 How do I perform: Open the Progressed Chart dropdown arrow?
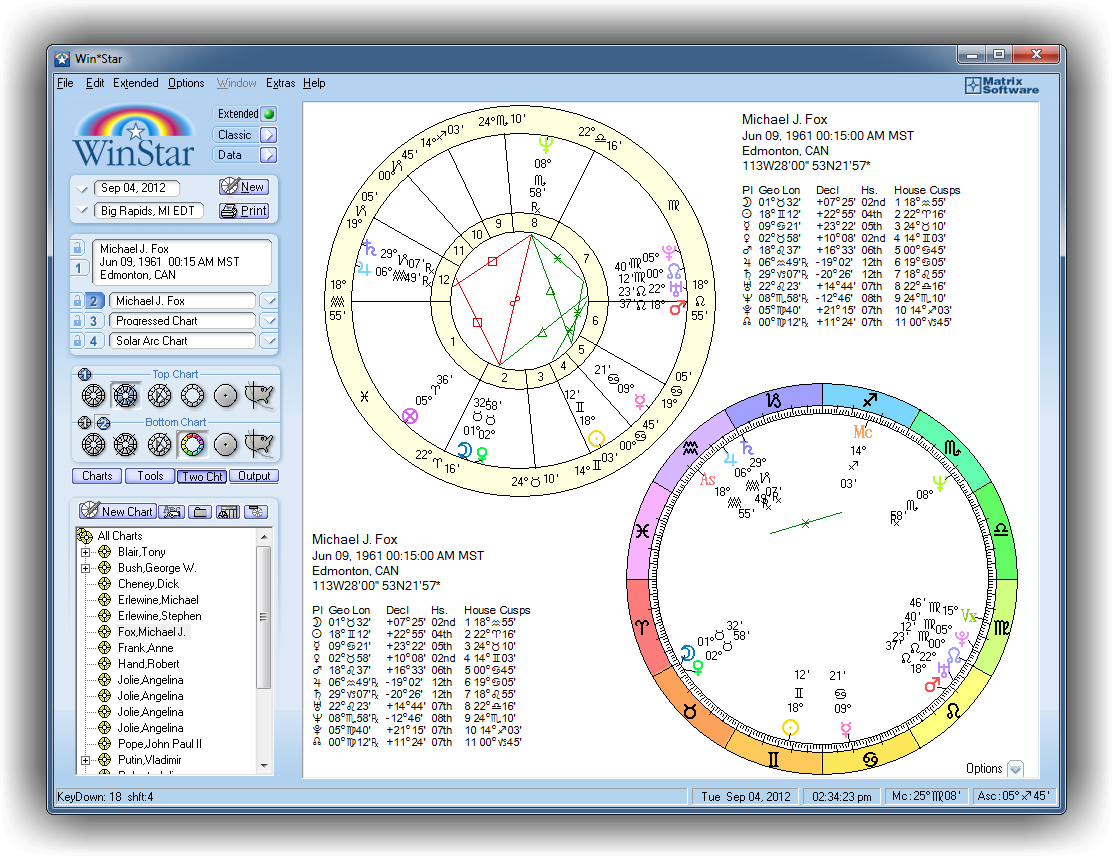(268, 321)
